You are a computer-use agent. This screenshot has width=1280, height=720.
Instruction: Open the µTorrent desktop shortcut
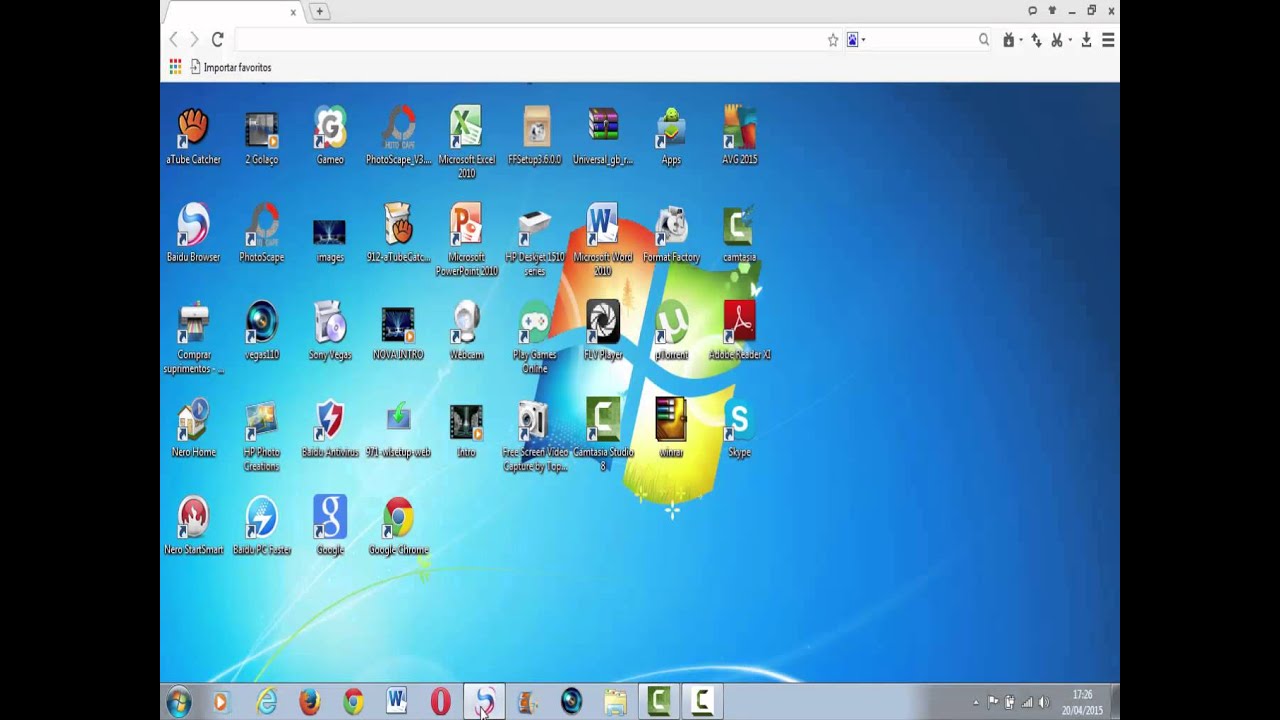coord(671,331)
